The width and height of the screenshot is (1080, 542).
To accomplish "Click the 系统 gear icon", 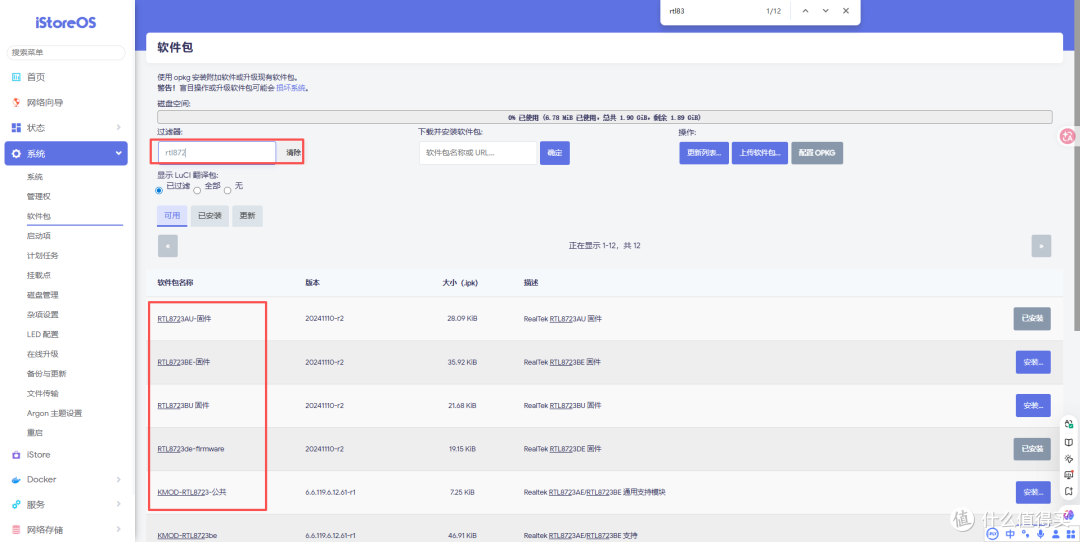I will [x=17, y=154].
